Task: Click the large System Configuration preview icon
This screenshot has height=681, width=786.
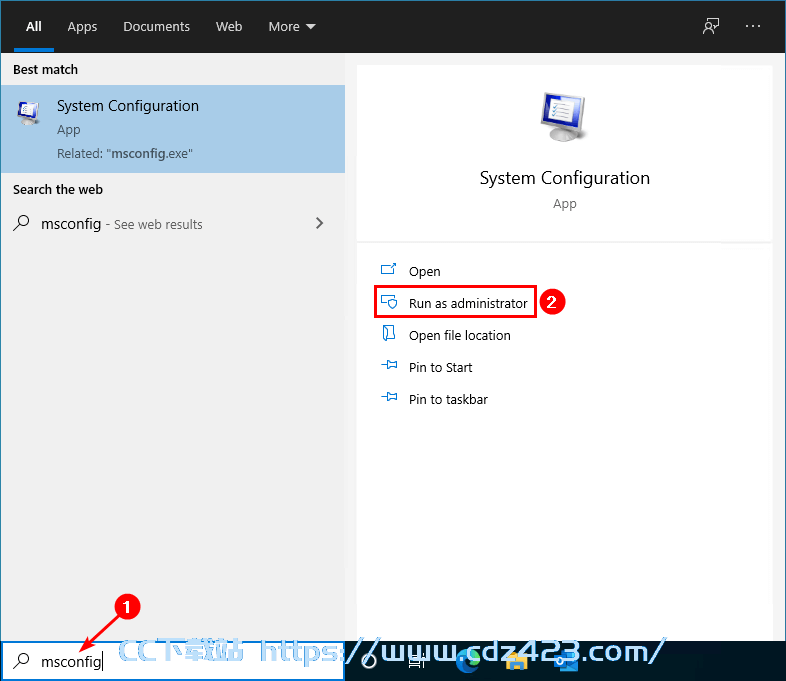Action: pos(564,117)
